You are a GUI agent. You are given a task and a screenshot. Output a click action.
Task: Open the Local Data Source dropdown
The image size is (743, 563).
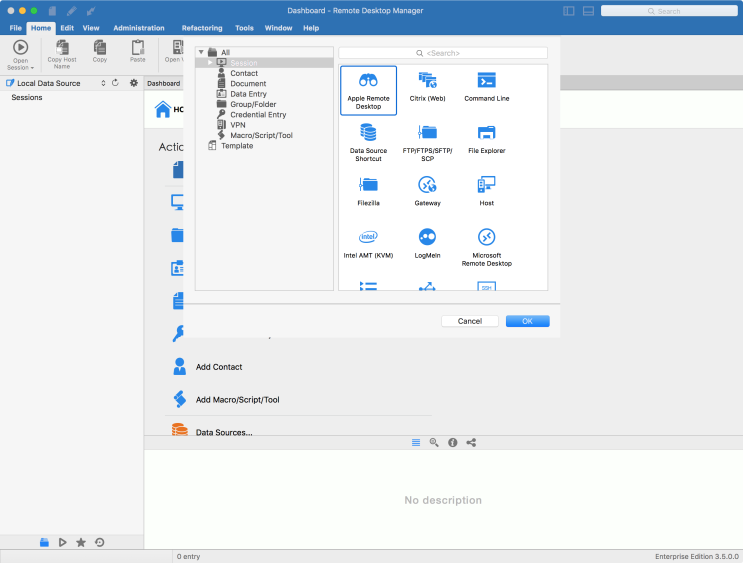click(x=103, y=83)
